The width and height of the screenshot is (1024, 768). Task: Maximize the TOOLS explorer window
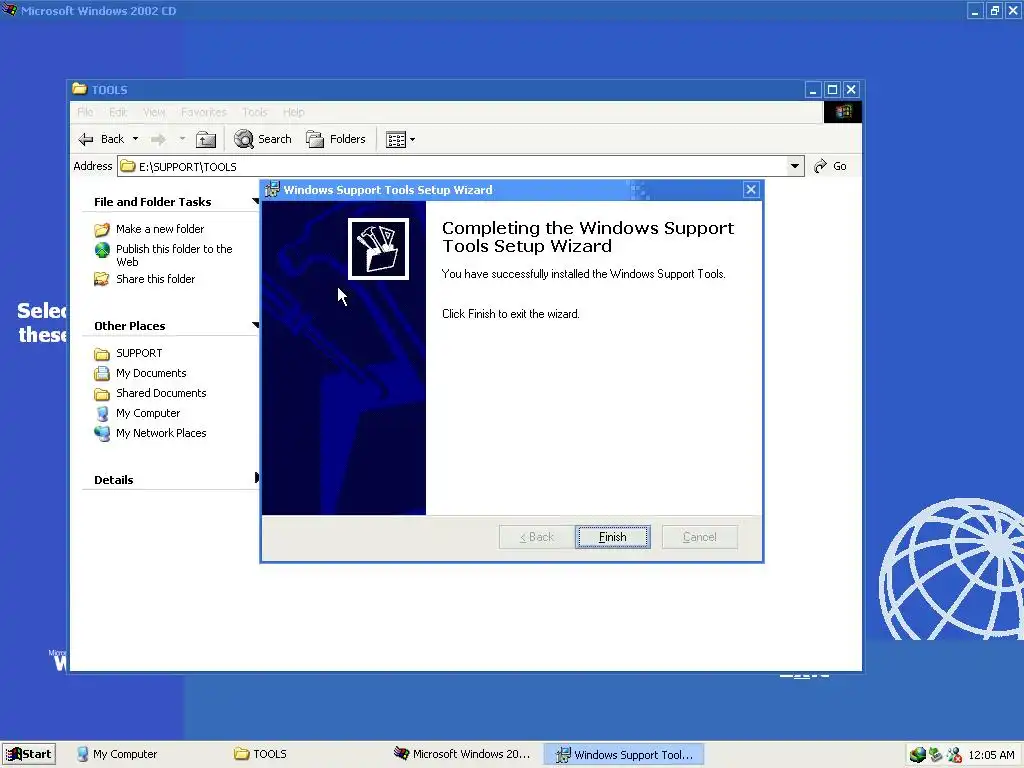click(833, 89)
